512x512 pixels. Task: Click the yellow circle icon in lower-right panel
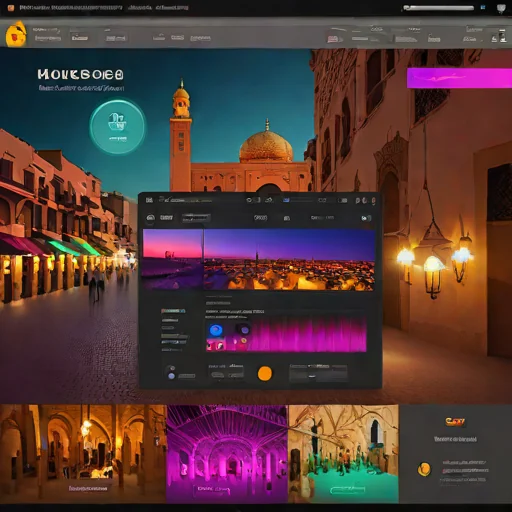click(x=424, y=469)
